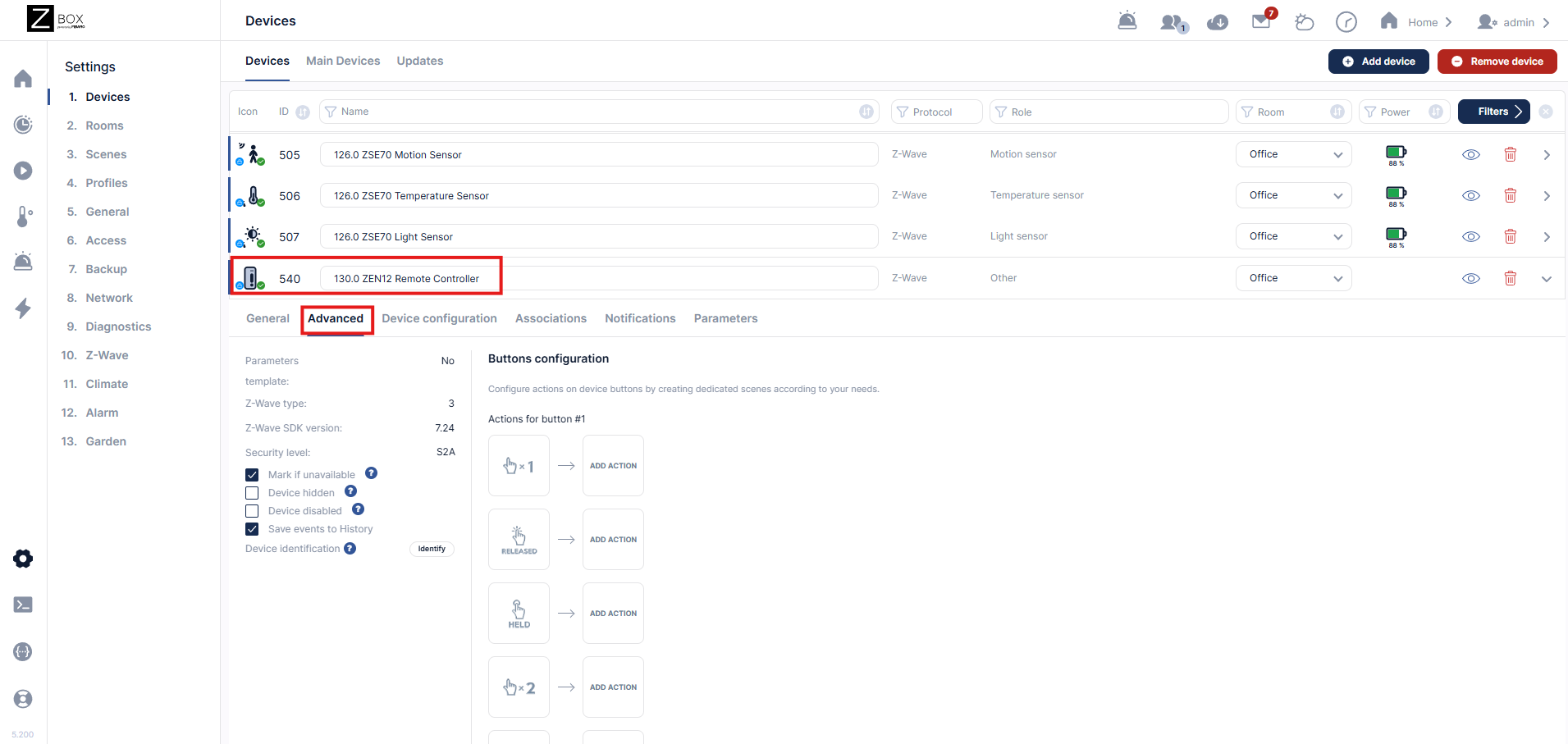Image resolution: width=1568 pixels, height=744 pixels.
Task: Clear filters with the X icon
Action: pyautogui.click(x=1546, y=112)
